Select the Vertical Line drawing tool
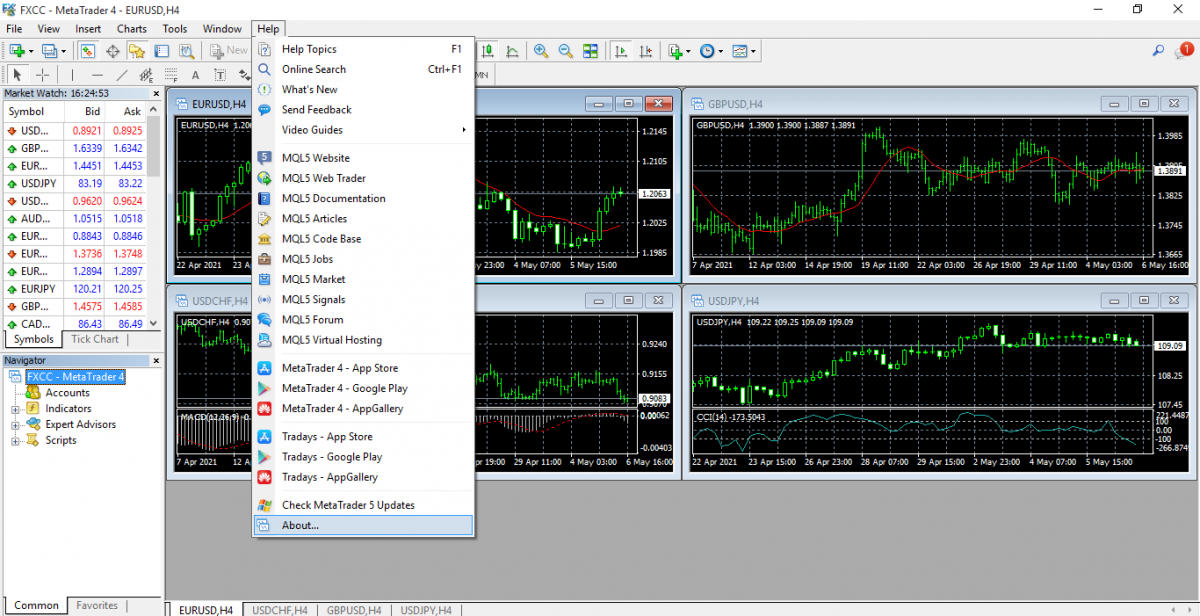 (x=72, y=75)
